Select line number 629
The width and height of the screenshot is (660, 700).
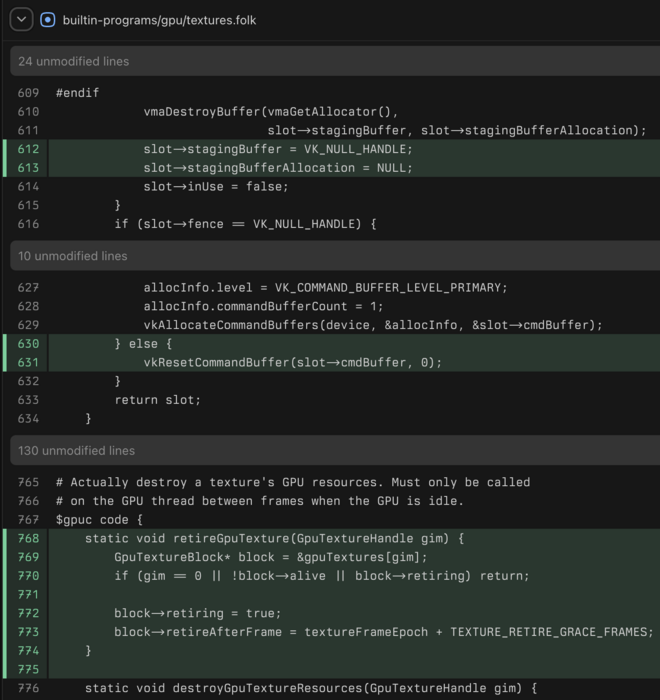(28, 325)
